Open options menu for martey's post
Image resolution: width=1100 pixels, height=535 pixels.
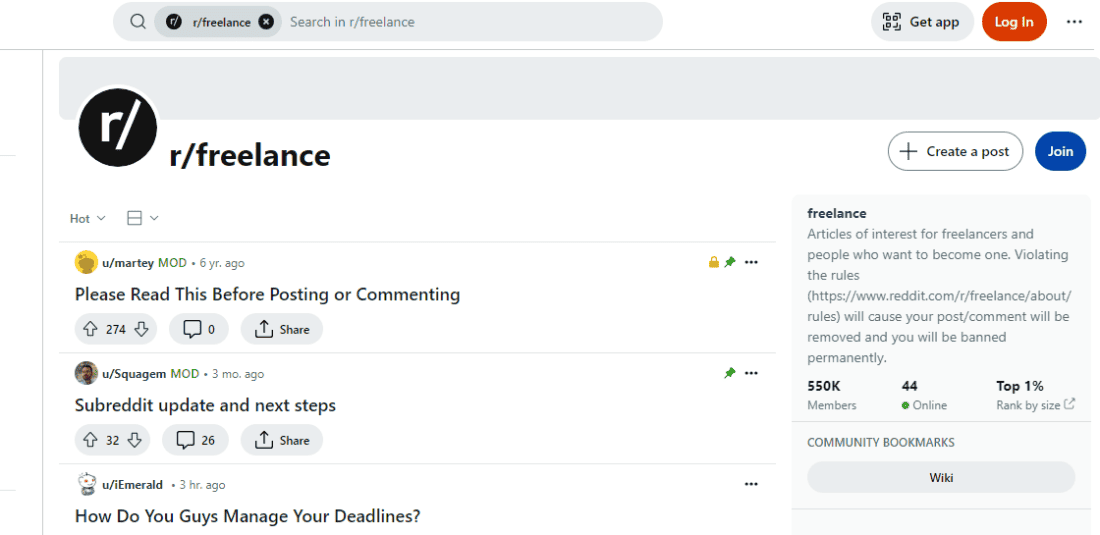[x=751, y=262]
